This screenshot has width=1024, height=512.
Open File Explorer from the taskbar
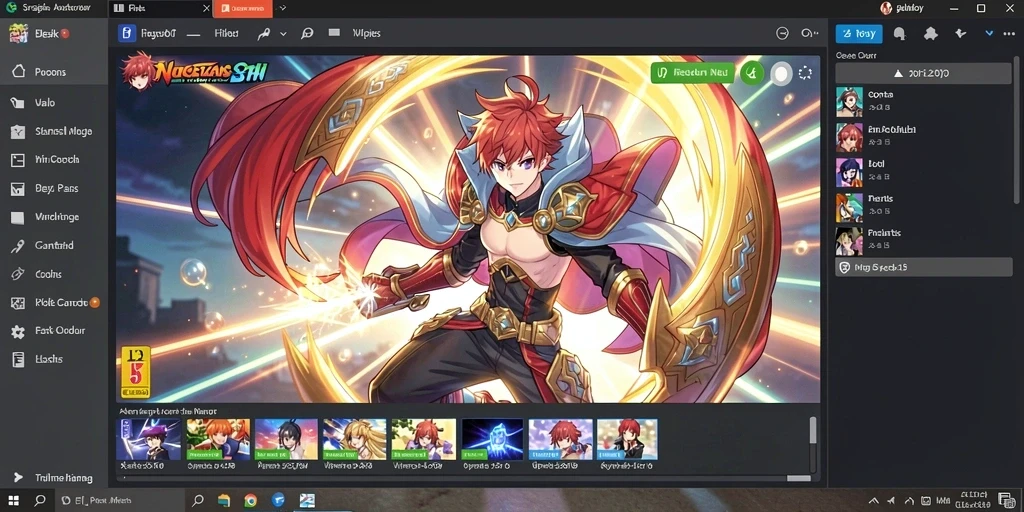225,501
